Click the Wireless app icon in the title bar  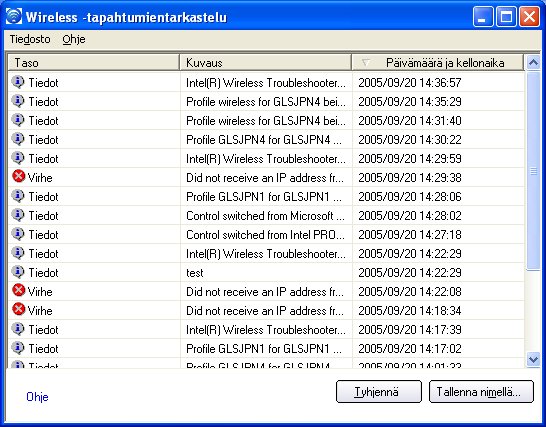pyautogui.click(x=14, y=16)
